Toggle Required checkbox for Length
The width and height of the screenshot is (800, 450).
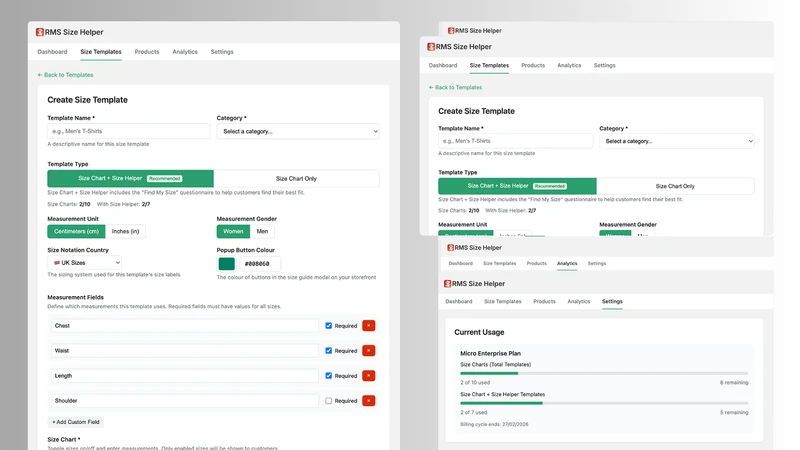[329, 376]
